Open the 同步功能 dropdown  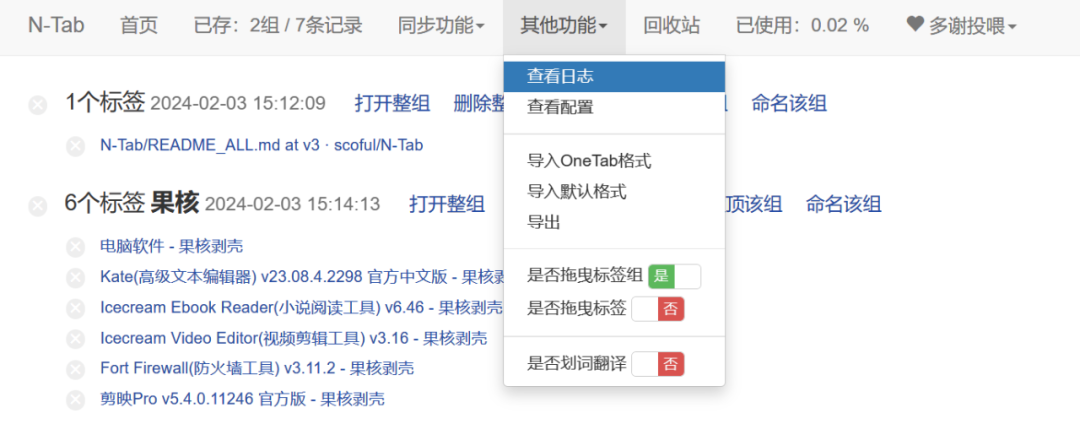click(x=441, y=26)
